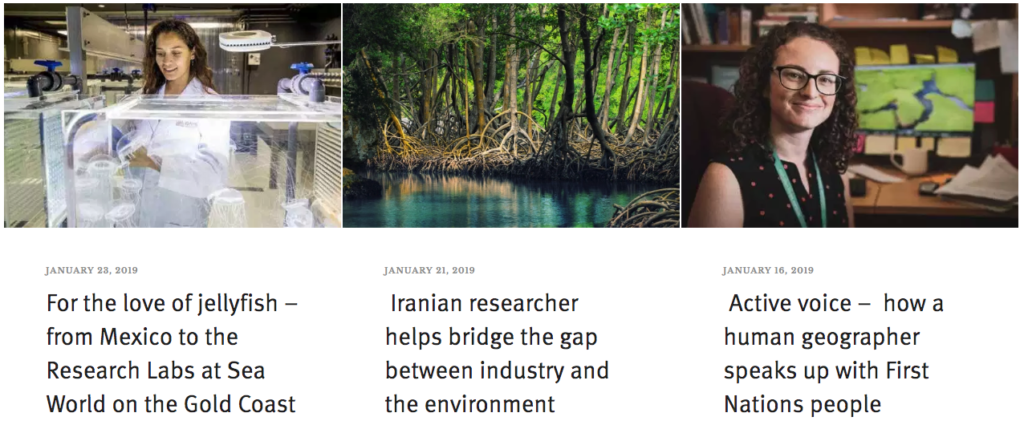
Task: Open the 'Active voice' human geographer article
Action: (x=834, y=354)
